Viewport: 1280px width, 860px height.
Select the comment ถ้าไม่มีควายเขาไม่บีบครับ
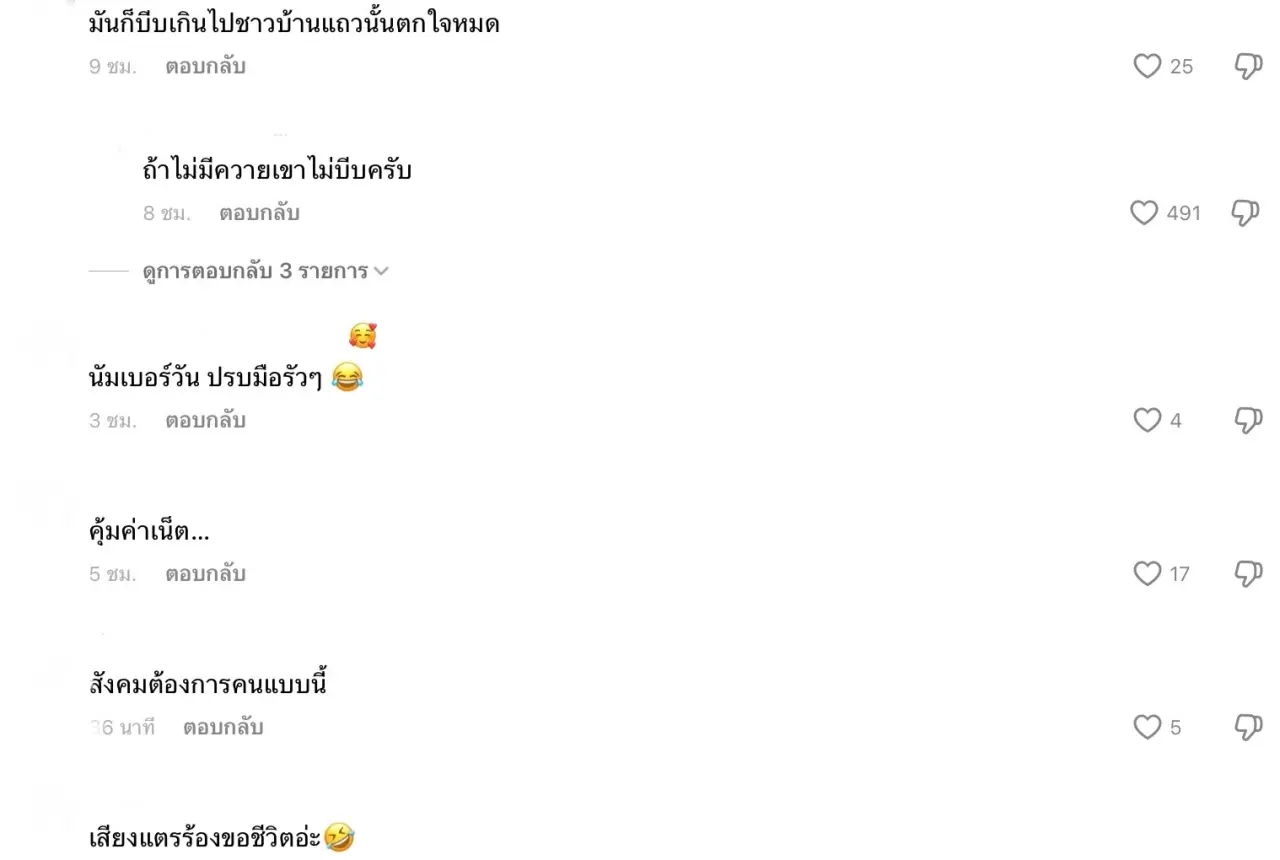point(277,171)
